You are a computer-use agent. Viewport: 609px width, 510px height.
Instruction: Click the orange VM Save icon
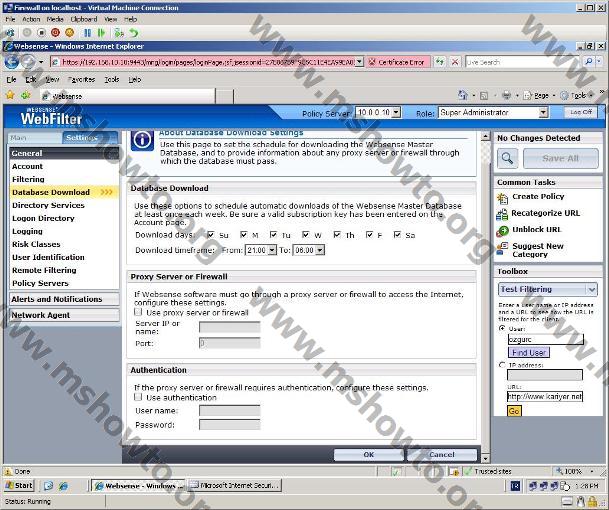(x=69, y=33)
